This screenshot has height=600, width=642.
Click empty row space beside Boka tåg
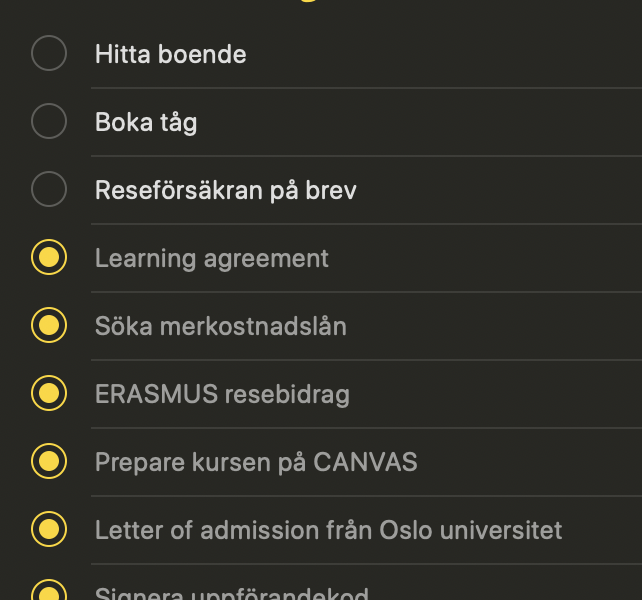pos(418,122)
